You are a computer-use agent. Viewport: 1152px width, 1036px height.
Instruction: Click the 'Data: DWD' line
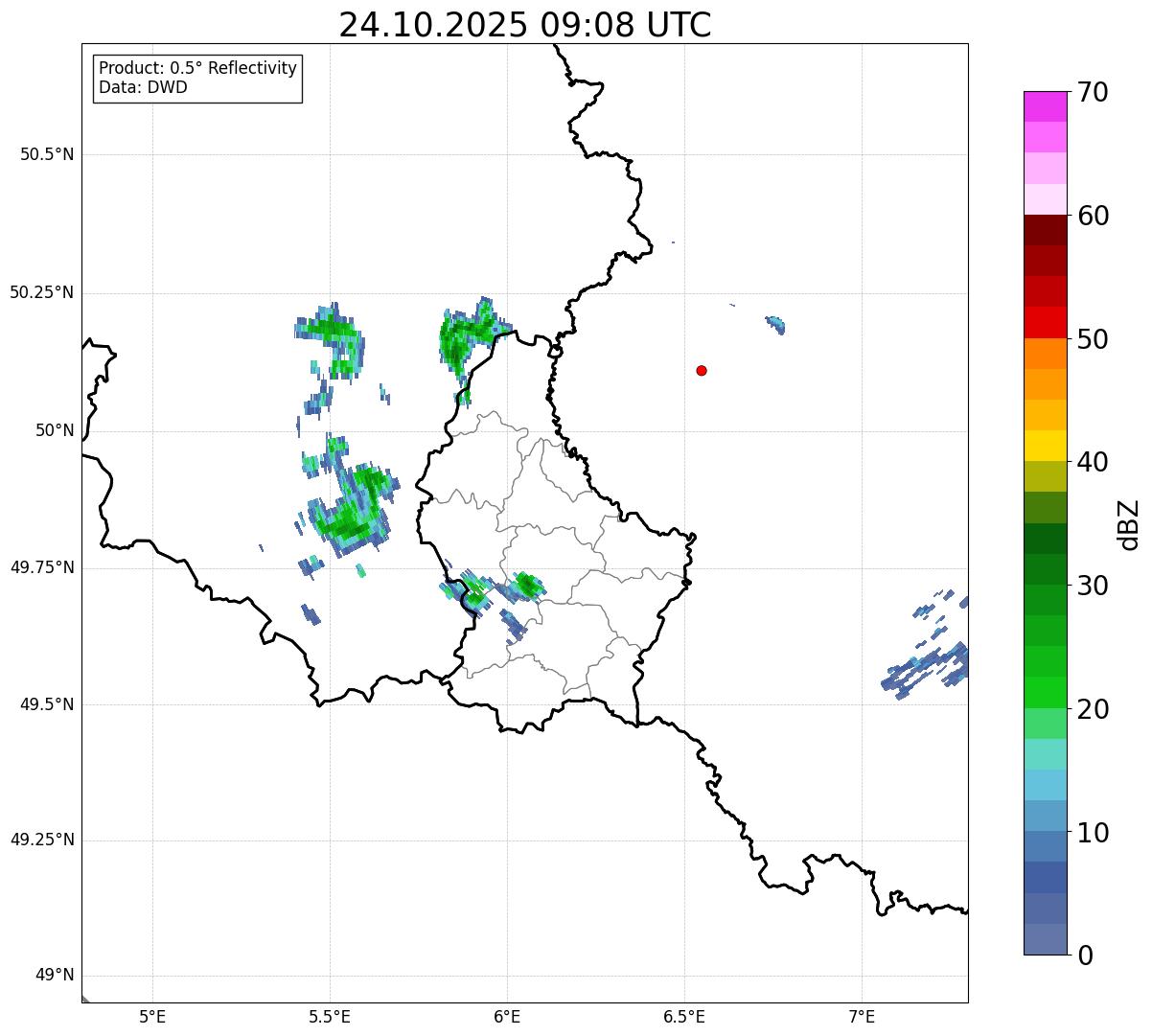[x=143, y=88]
